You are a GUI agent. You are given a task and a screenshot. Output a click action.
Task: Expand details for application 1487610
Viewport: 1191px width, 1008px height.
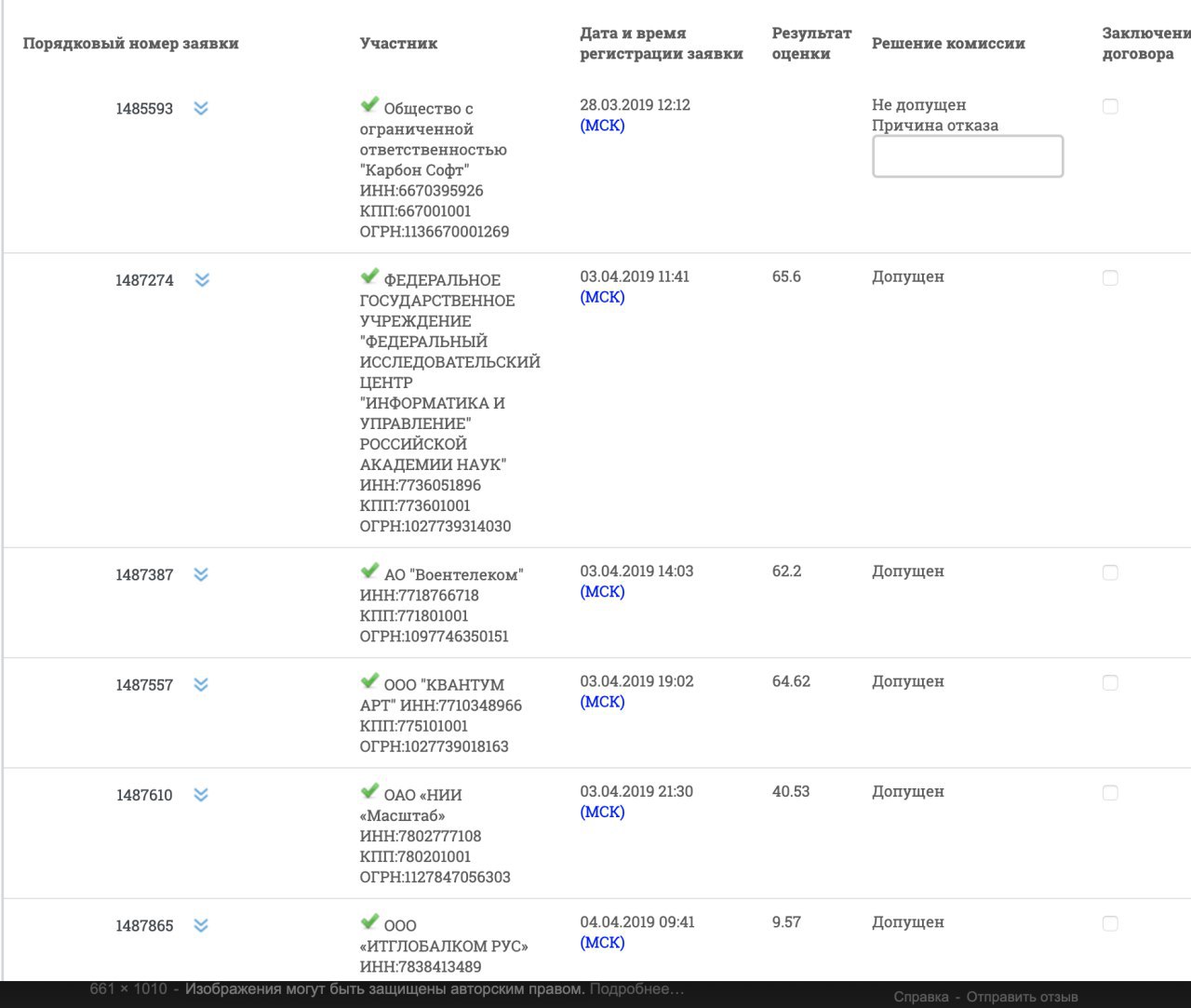[201, 794]
